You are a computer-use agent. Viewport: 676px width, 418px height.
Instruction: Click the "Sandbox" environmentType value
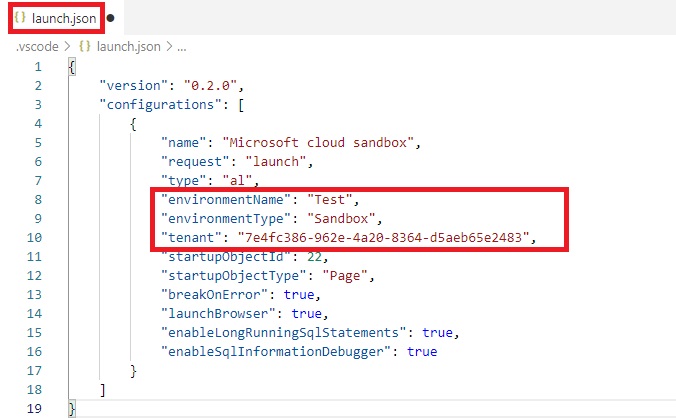pyautogui.click(x=345, y=218)
